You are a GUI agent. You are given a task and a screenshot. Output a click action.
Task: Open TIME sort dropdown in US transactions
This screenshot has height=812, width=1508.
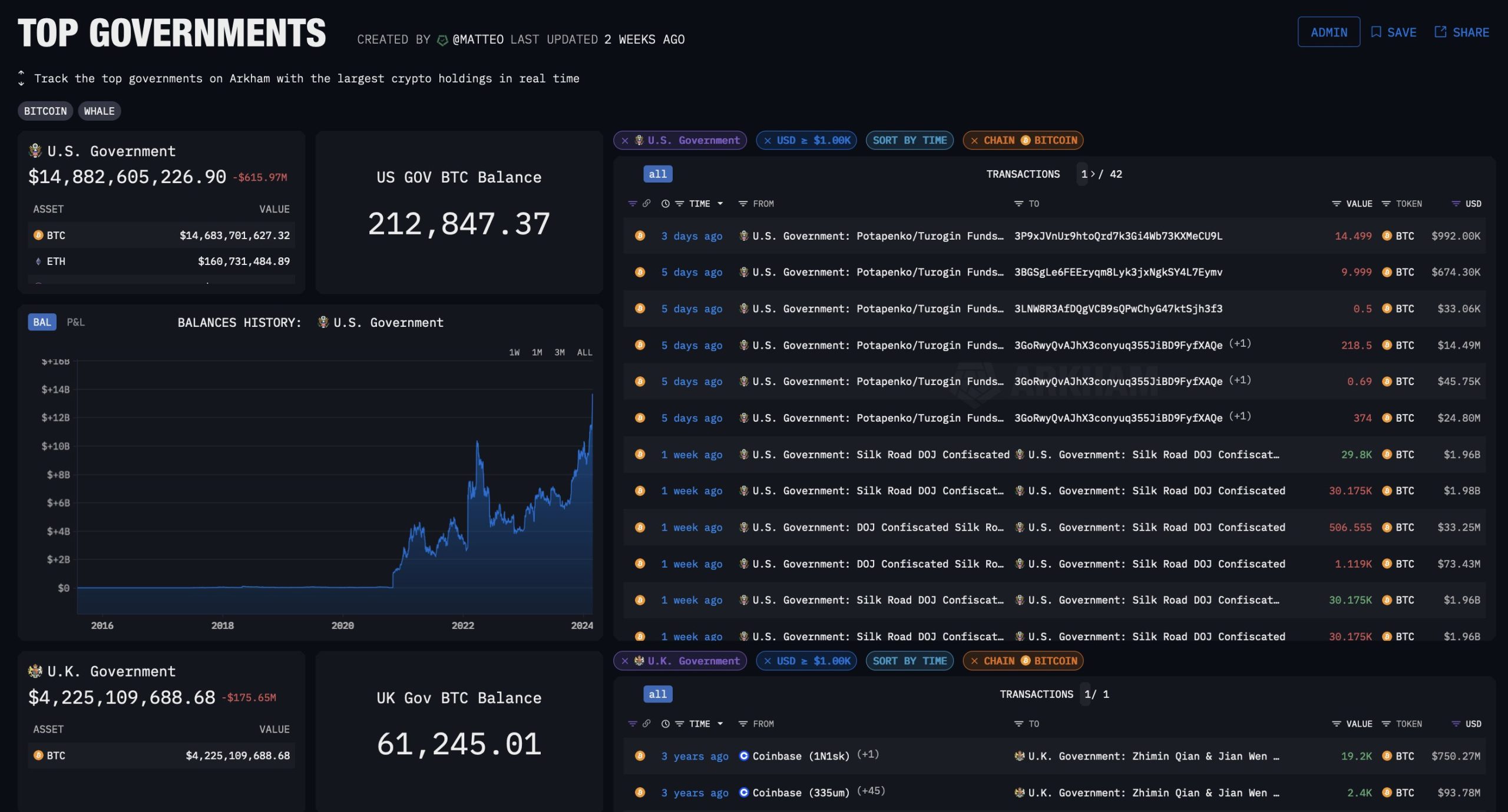pyautogui.click(x=720, y=204)
